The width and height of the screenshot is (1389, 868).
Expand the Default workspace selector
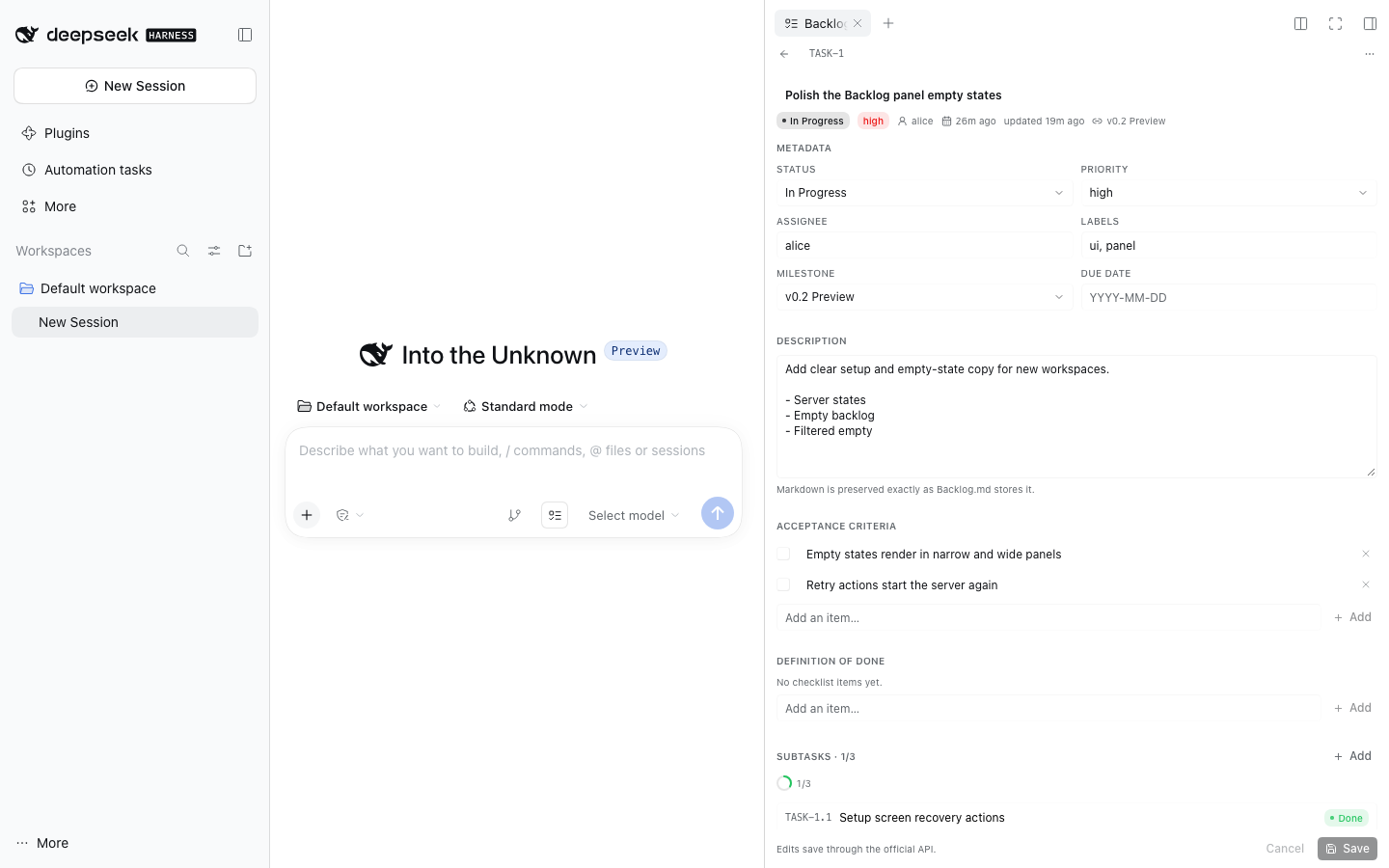(x=369, y=406)
